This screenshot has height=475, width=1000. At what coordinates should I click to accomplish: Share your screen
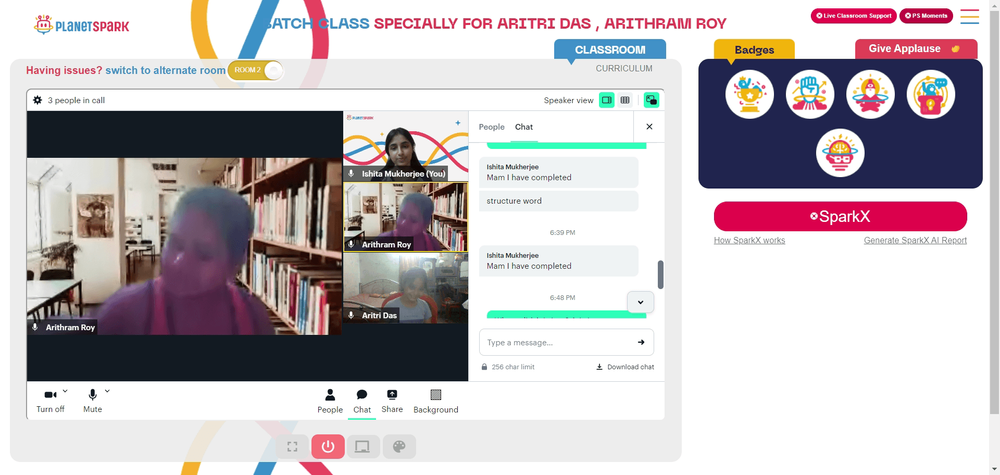click(x=392, y=401)
